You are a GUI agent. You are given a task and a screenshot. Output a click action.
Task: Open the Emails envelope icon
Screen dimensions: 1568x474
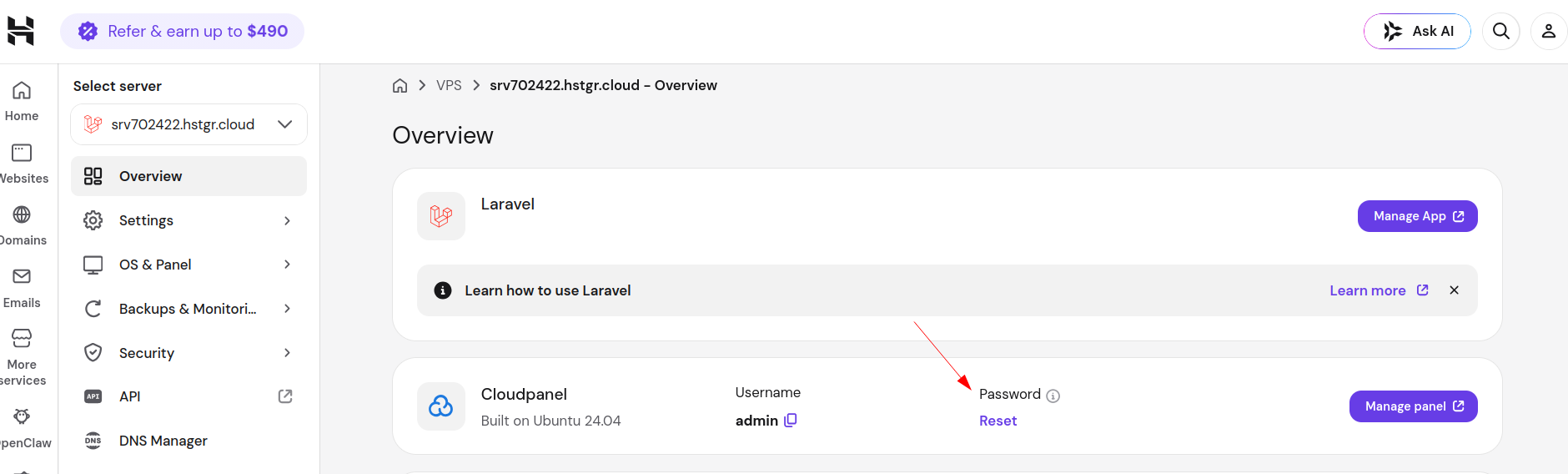22,276
